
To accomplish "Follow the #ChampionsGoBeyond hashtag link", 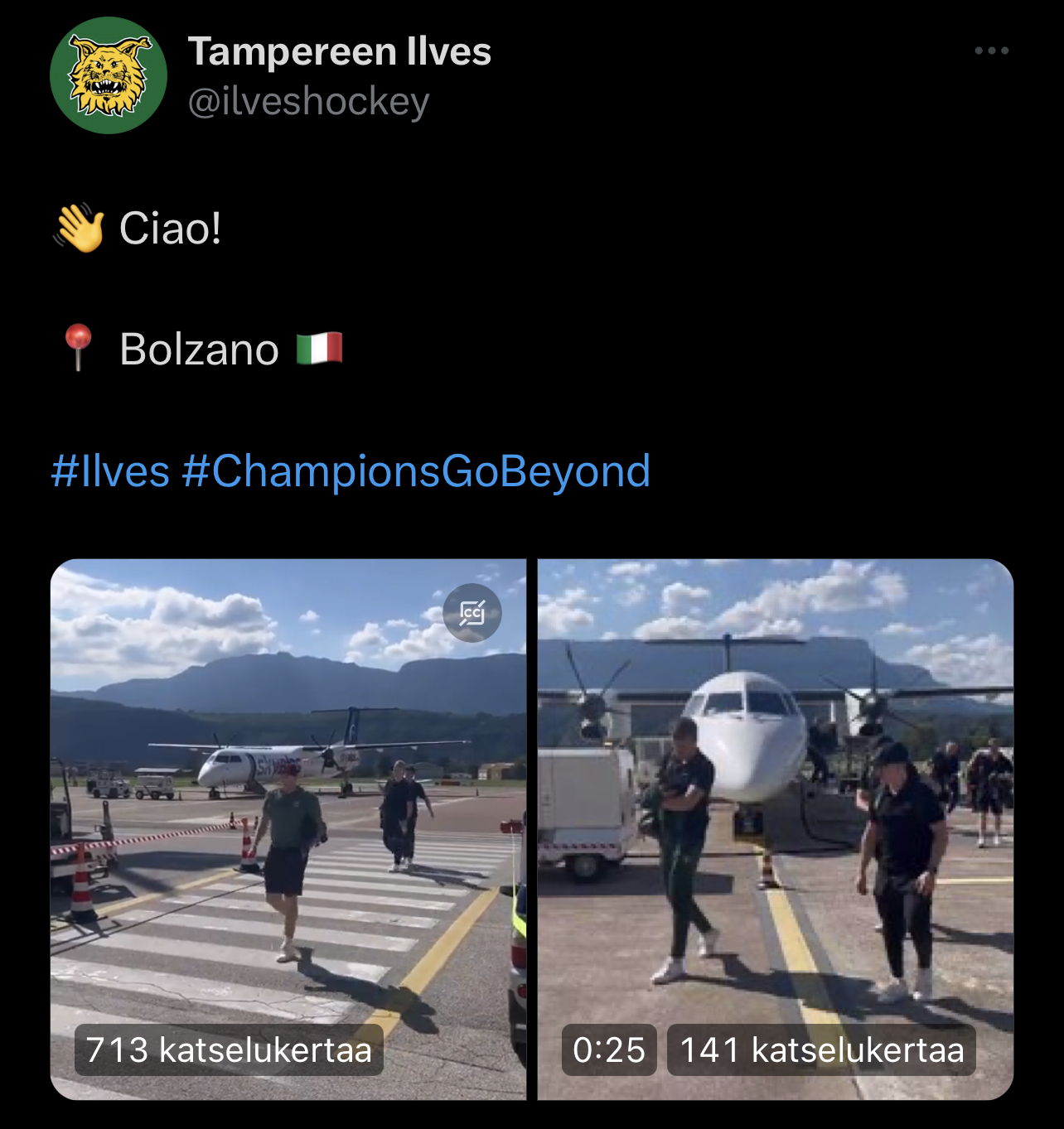I will [x=416, y=471].
